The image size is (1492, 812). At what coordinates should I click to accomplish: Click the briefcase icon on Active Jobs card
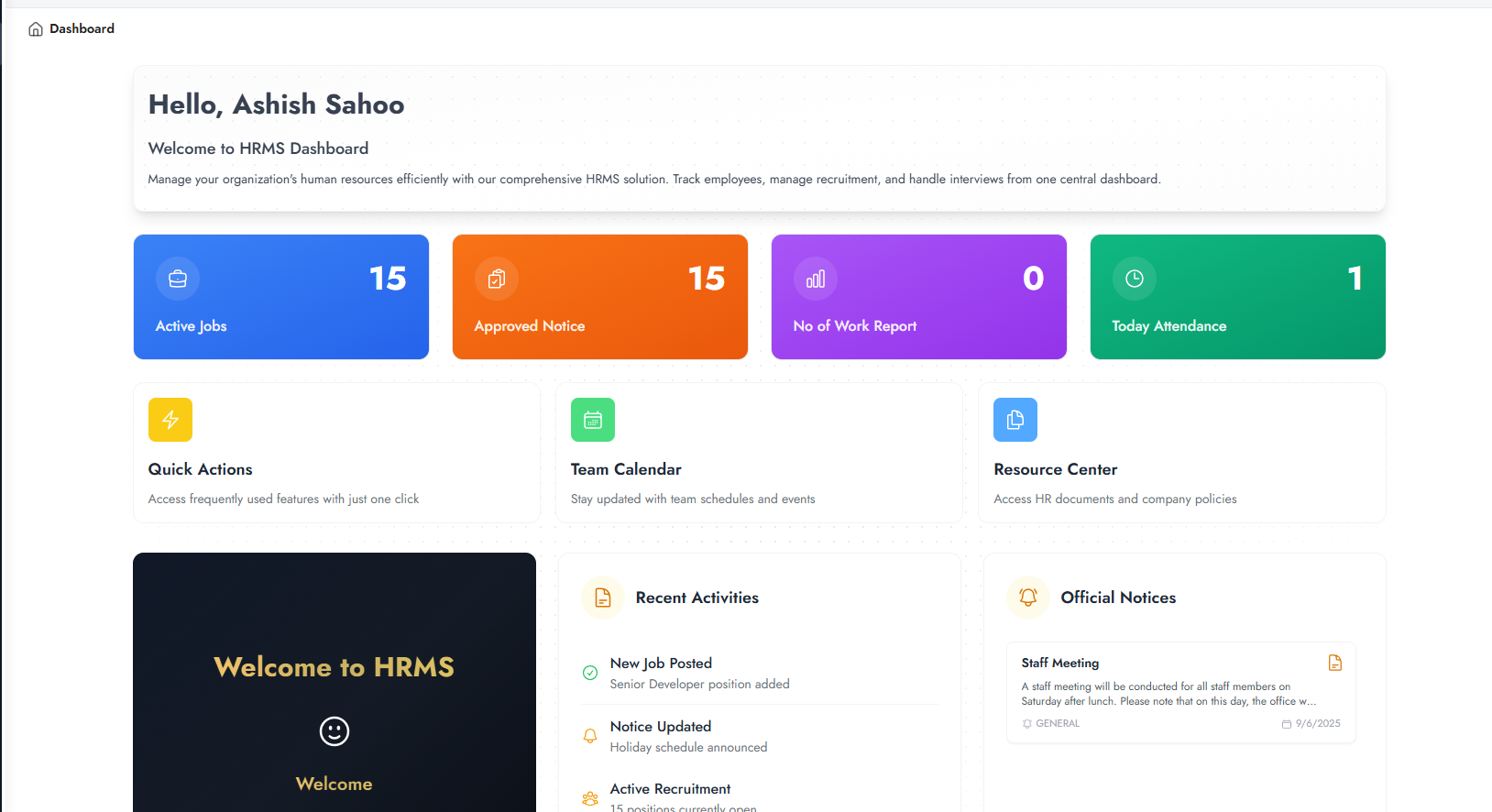[x=178, y=279]
